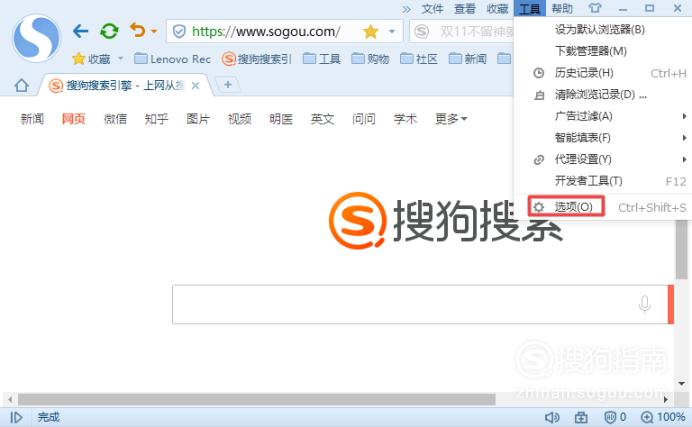The width and height of the screenshot is (692, 427).
Task: Click the search box with Sogou icon
Action: (x=462, y=31)
